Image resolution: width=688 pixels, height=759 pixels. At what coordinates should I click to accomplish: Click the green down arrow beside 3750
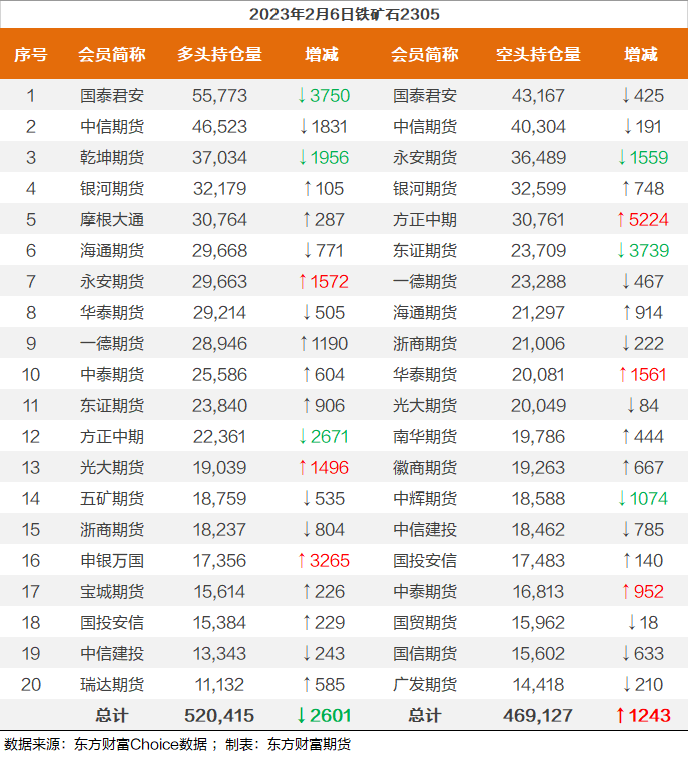[303, 96]
